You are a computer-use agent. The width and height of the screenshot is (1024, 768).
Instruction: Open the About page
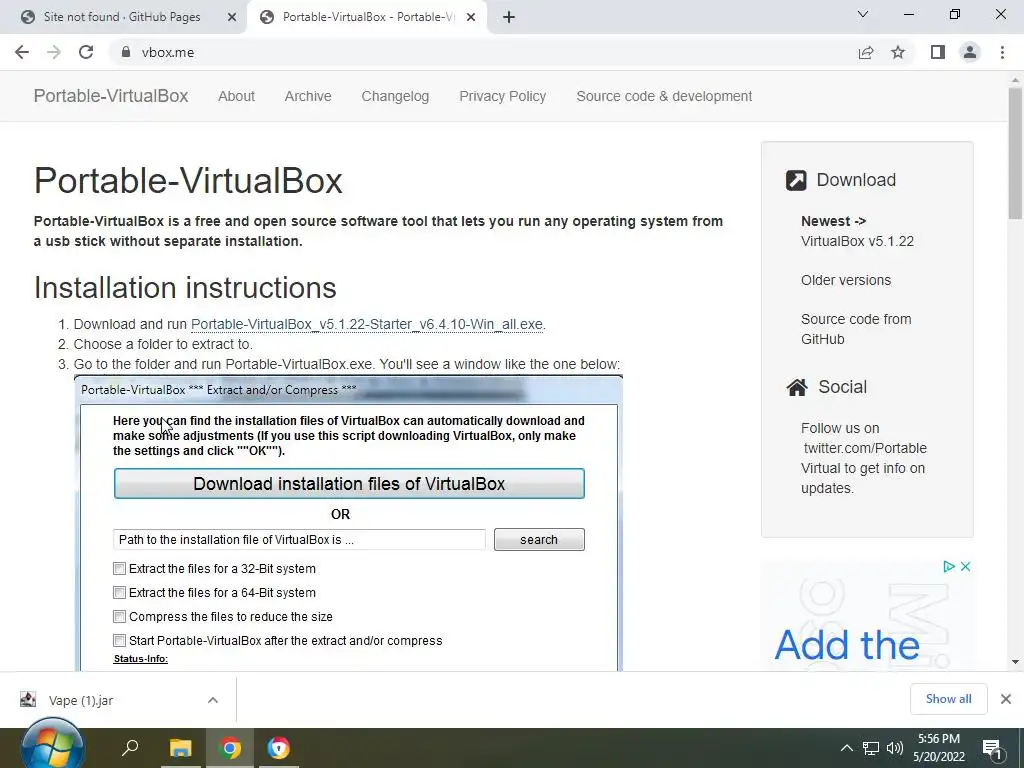[236, 96]
